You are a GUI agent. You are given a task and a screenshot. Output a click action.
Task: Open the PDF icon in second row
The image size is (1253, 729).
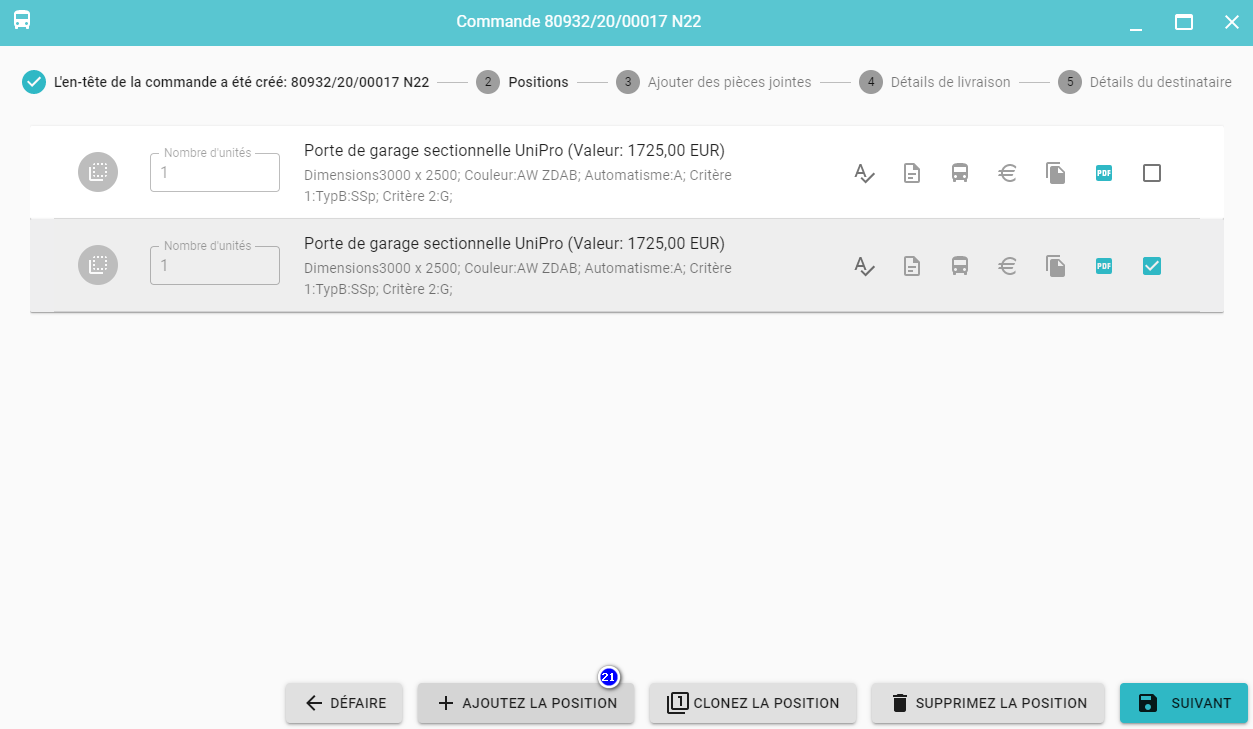1104,266
